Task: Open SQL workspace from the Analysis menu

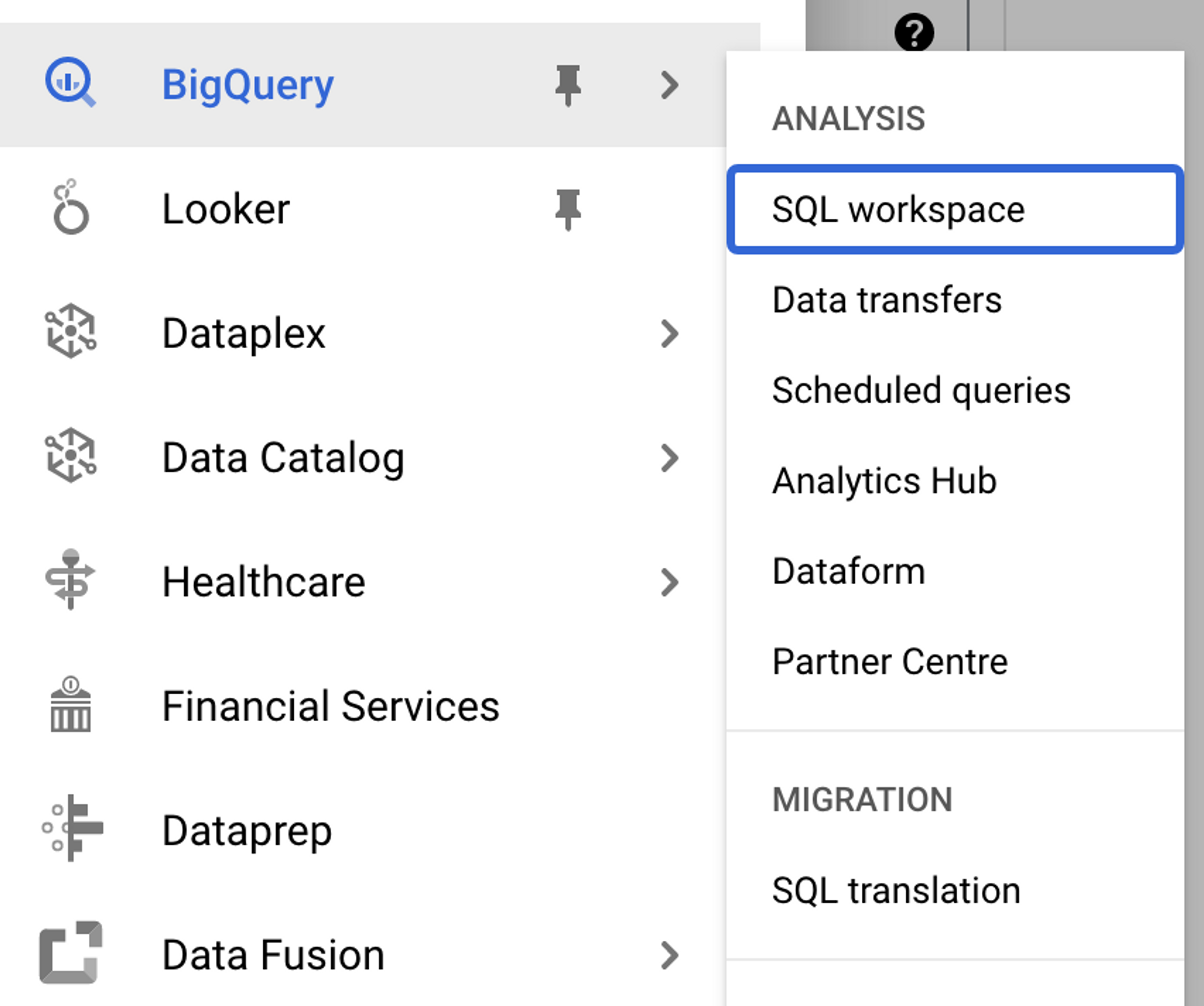Action: tap(955, 209)
